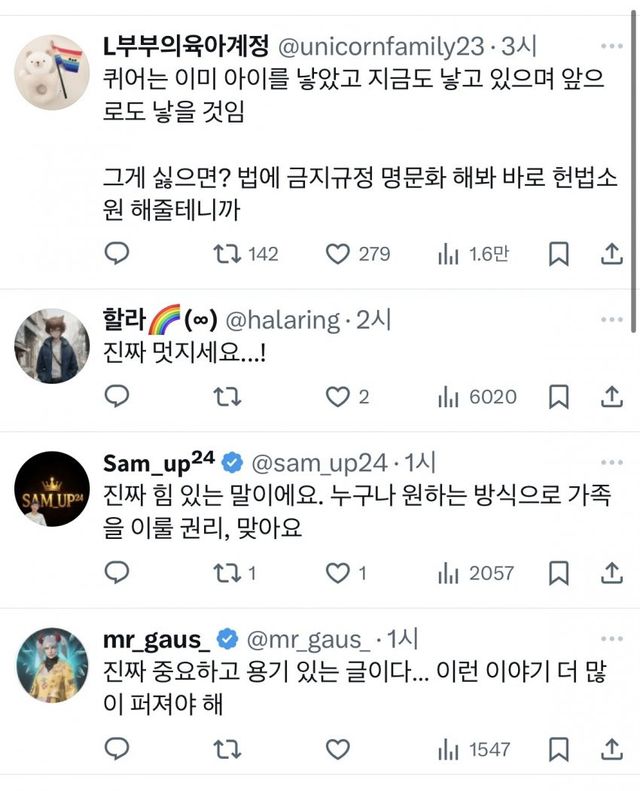This screenshot has height=791, width=640.
Task: Reply to the unicornfamily23 post
Action: [118, 254]
